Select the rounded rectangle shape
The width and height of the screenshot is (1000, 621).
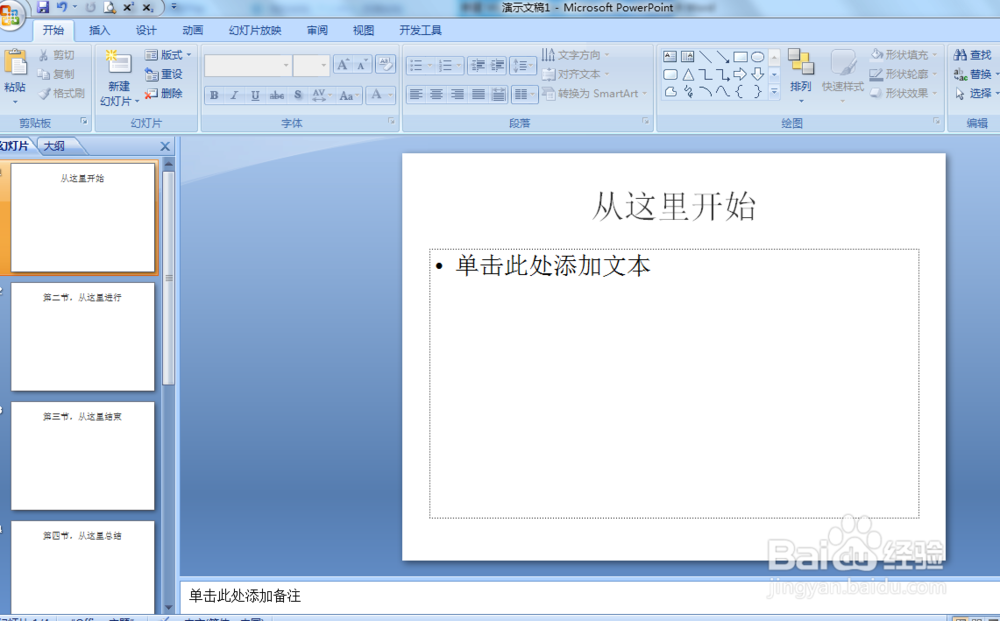(x=670, y=74)
